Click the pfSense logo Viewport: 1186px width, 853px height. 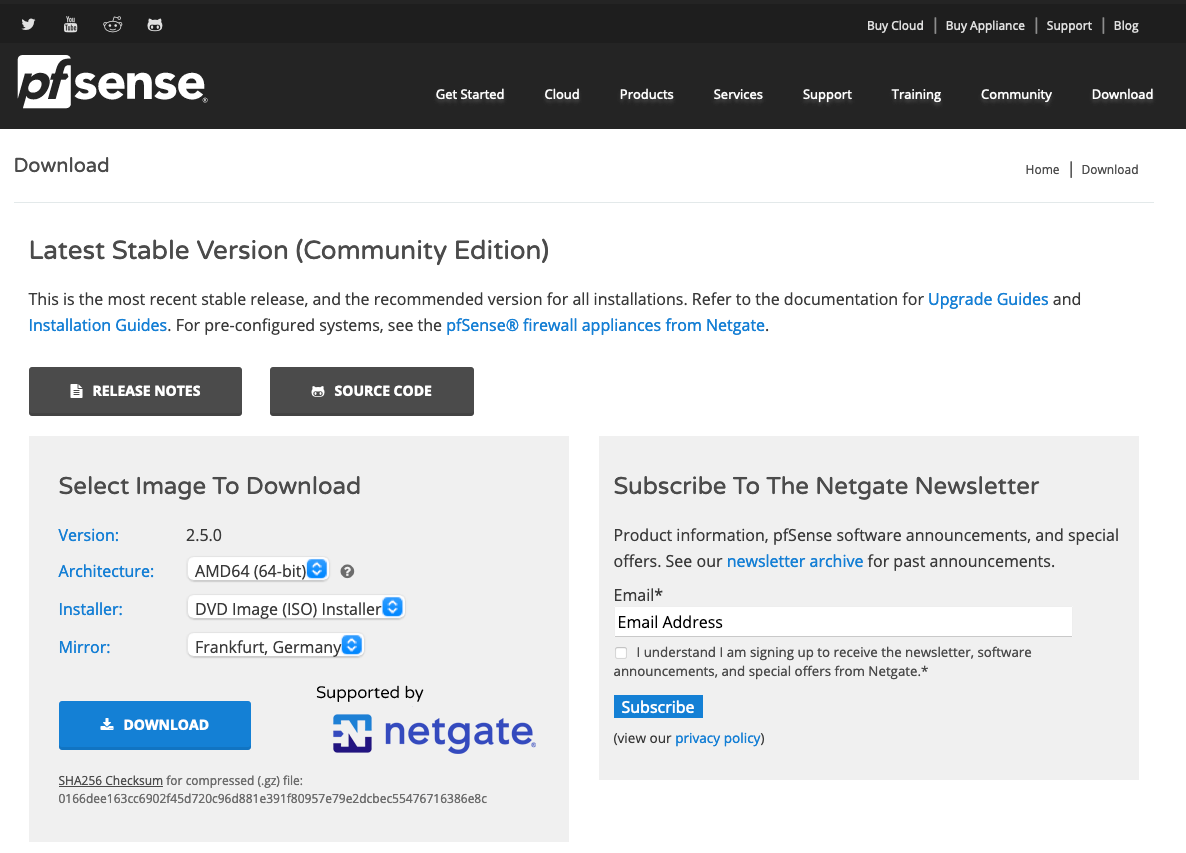click(x=112, y=82)
